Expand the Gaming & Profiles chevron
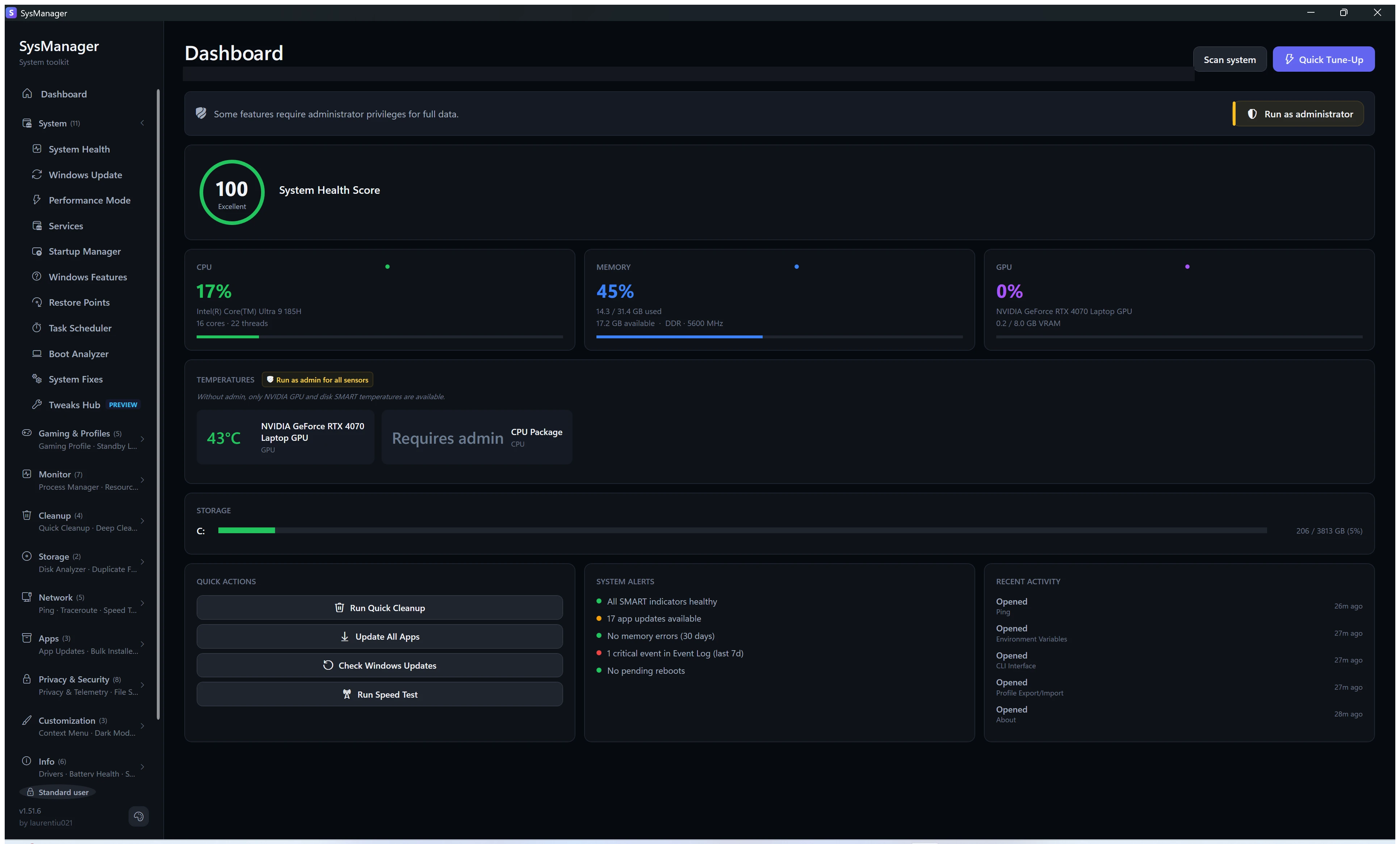1400x844 pixels. tap(142, 439)
